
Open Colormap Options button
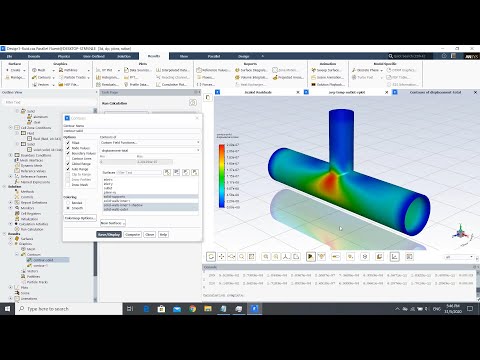coord(80,218)
